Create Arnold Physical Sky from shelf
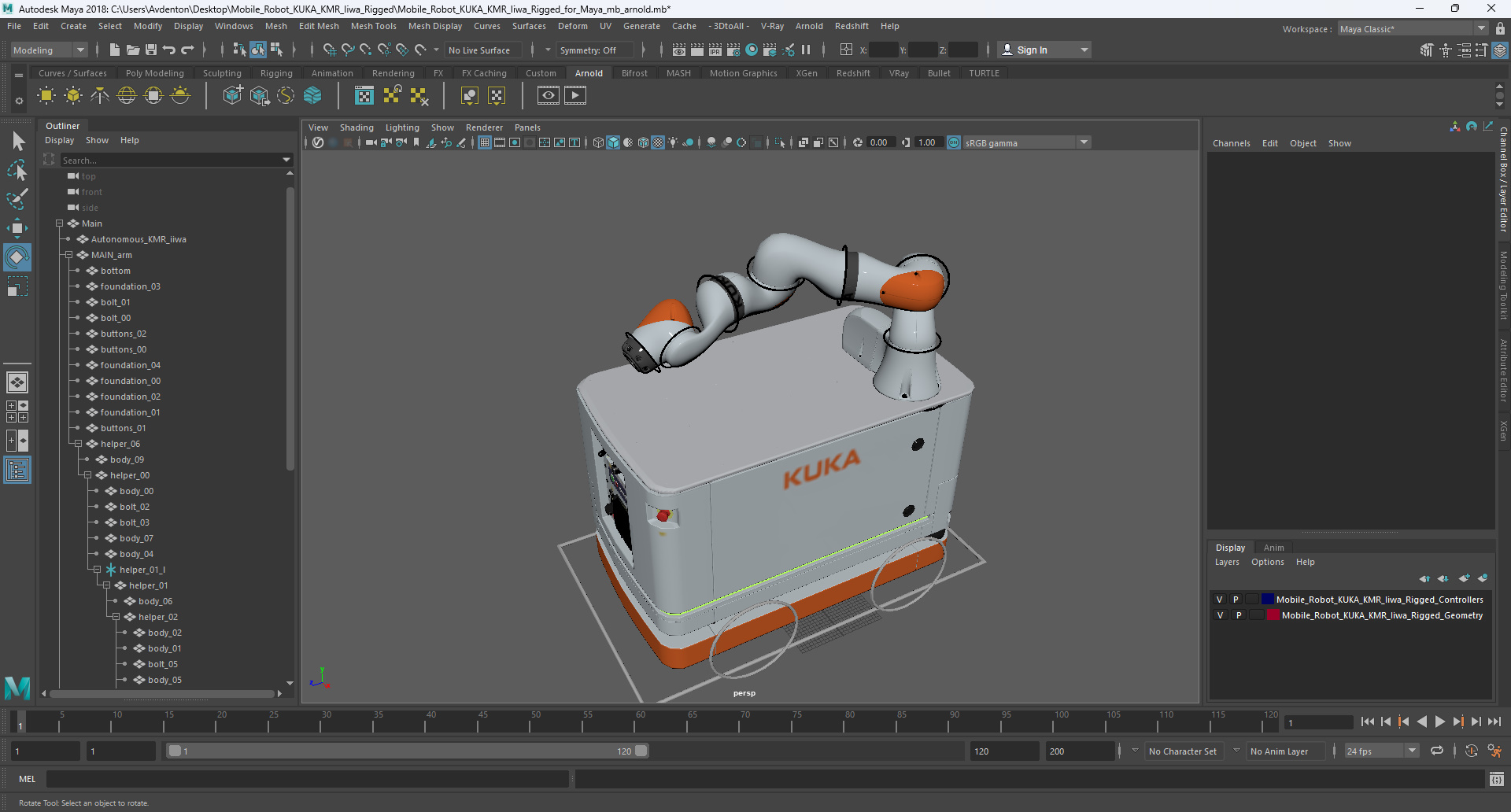Image resolution: width=1511 pixels, height=812 pixels. pos(180,96)
